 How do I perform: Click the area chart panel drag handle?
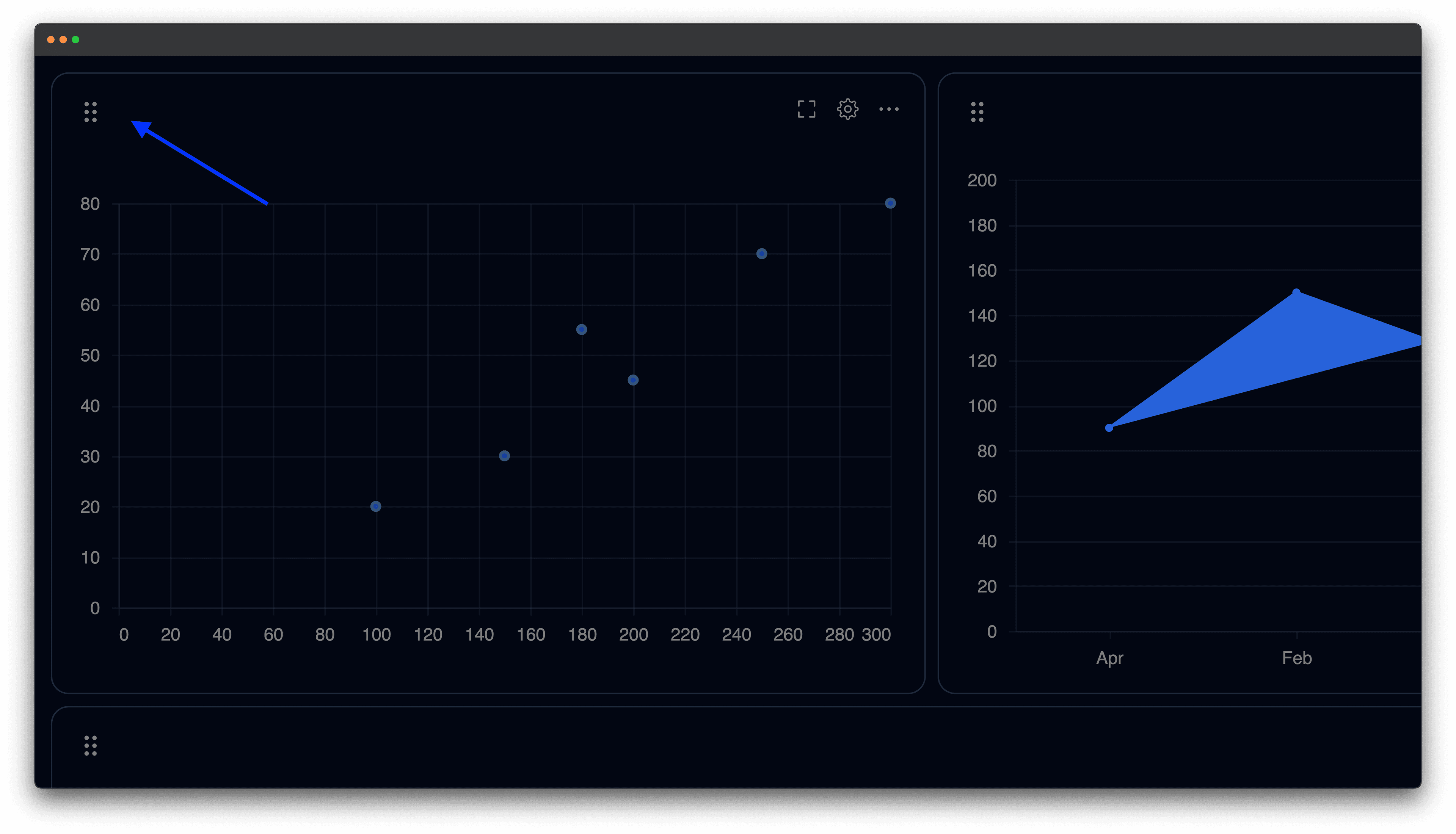(977, 112)
